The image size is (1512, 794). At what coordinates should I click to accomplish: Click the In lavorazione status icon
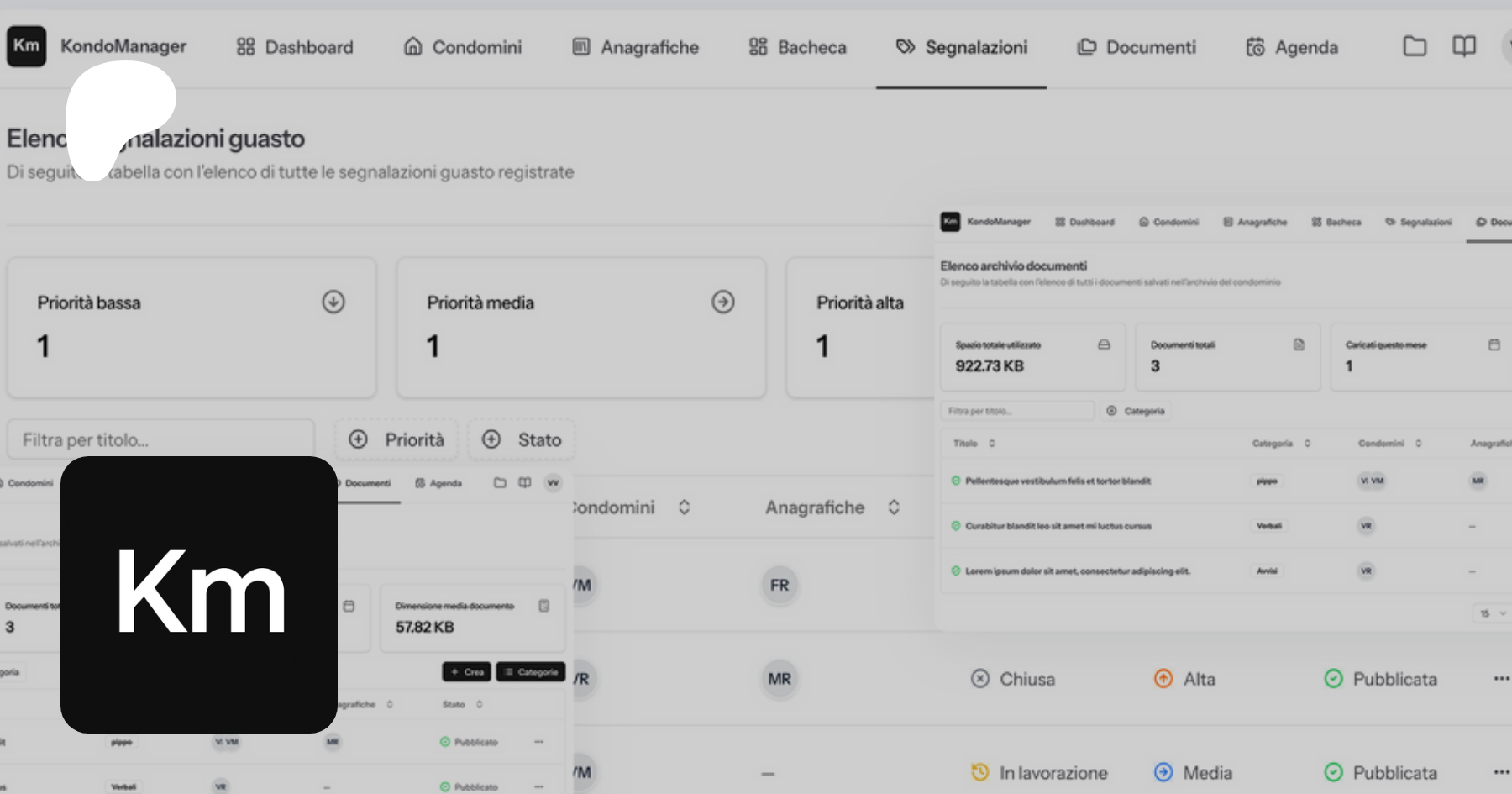coord(979,772)
